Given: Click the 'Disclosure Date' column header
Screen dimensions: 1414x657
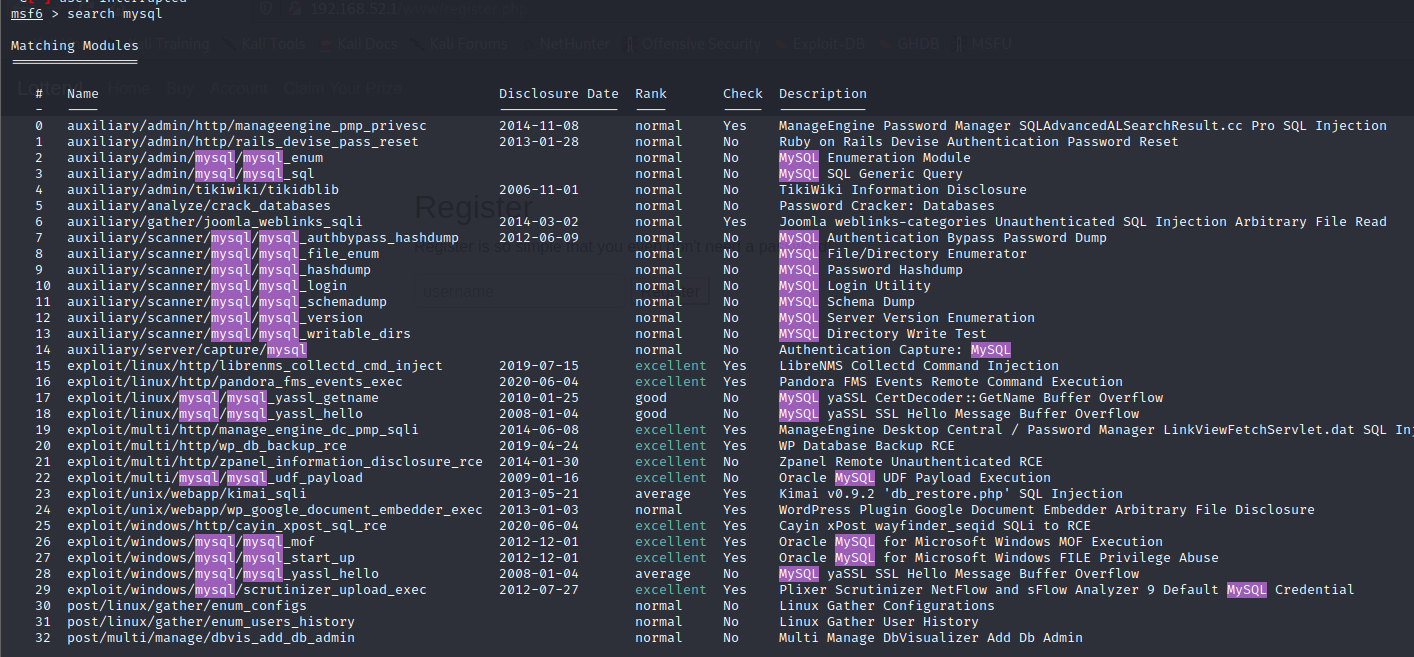Looking at the screenshot, I should click(559, 94).
